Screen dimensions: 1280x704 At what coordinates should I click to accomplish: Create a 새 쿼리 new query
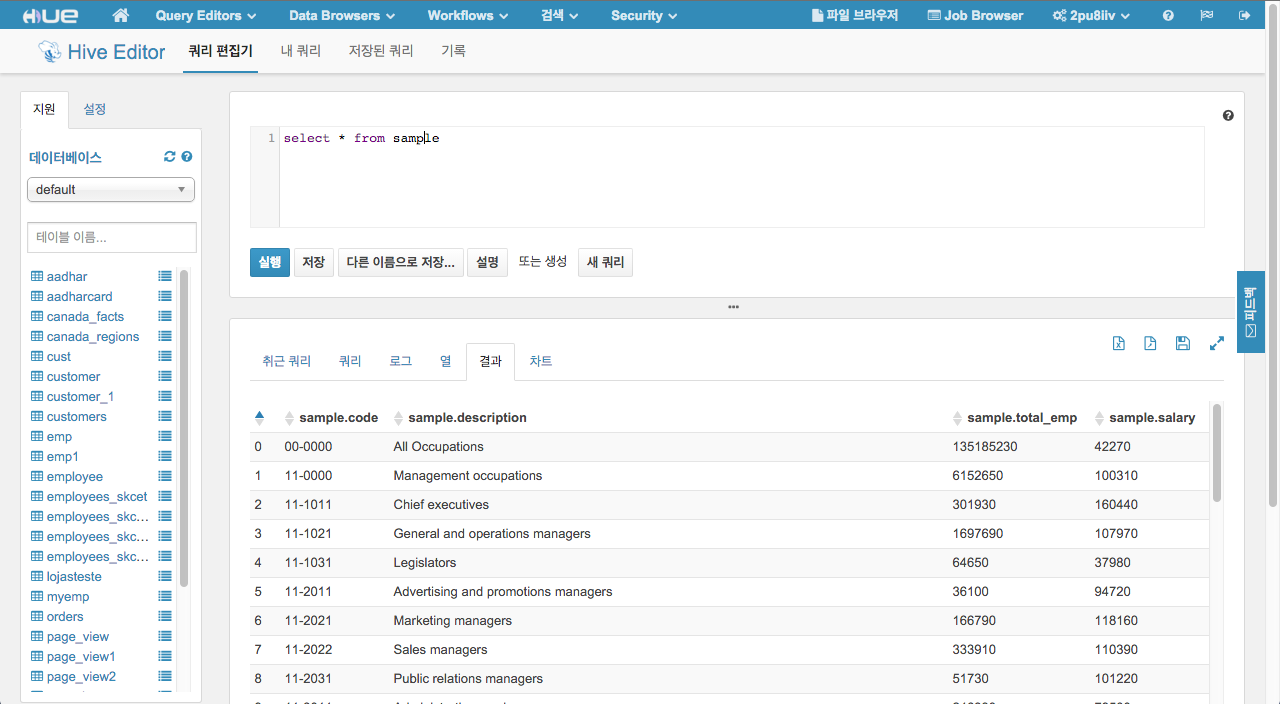coord(605,262)
